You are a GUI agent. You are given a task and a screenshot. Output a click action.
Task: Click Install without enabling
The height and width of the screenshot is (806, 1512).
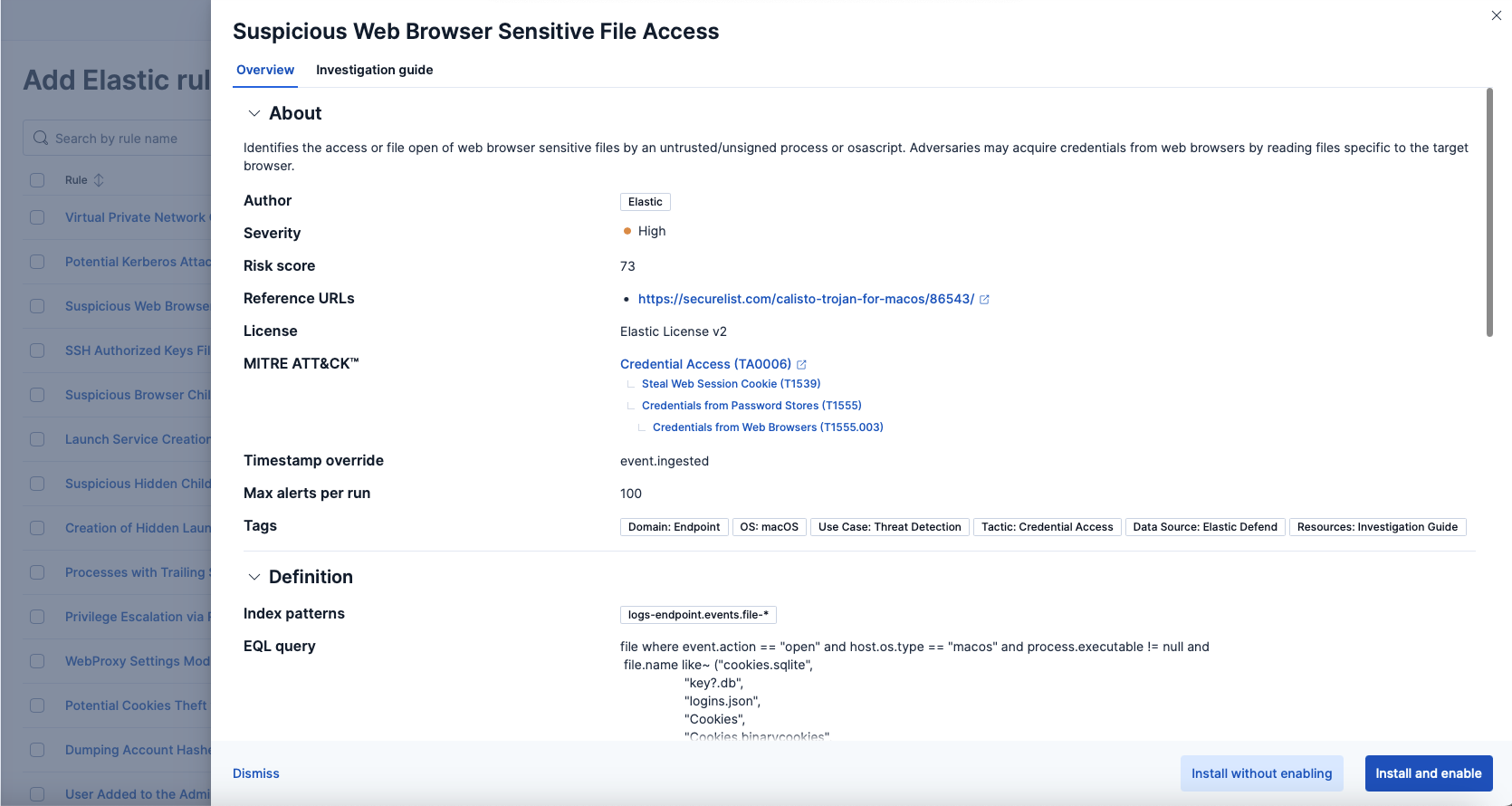[1261, 773]
